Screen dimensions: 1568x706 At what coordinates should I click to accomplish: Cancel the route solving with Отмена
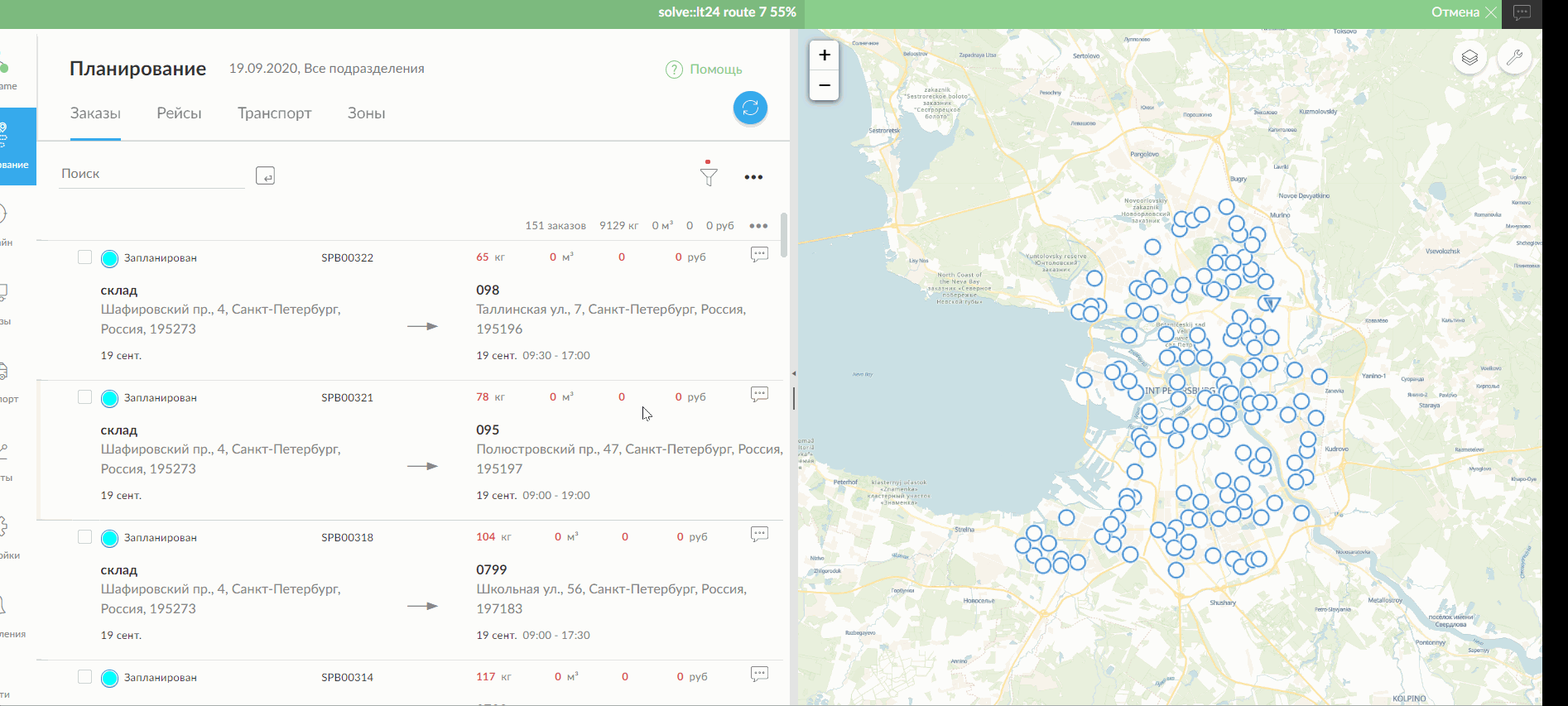coord(1464,12)
